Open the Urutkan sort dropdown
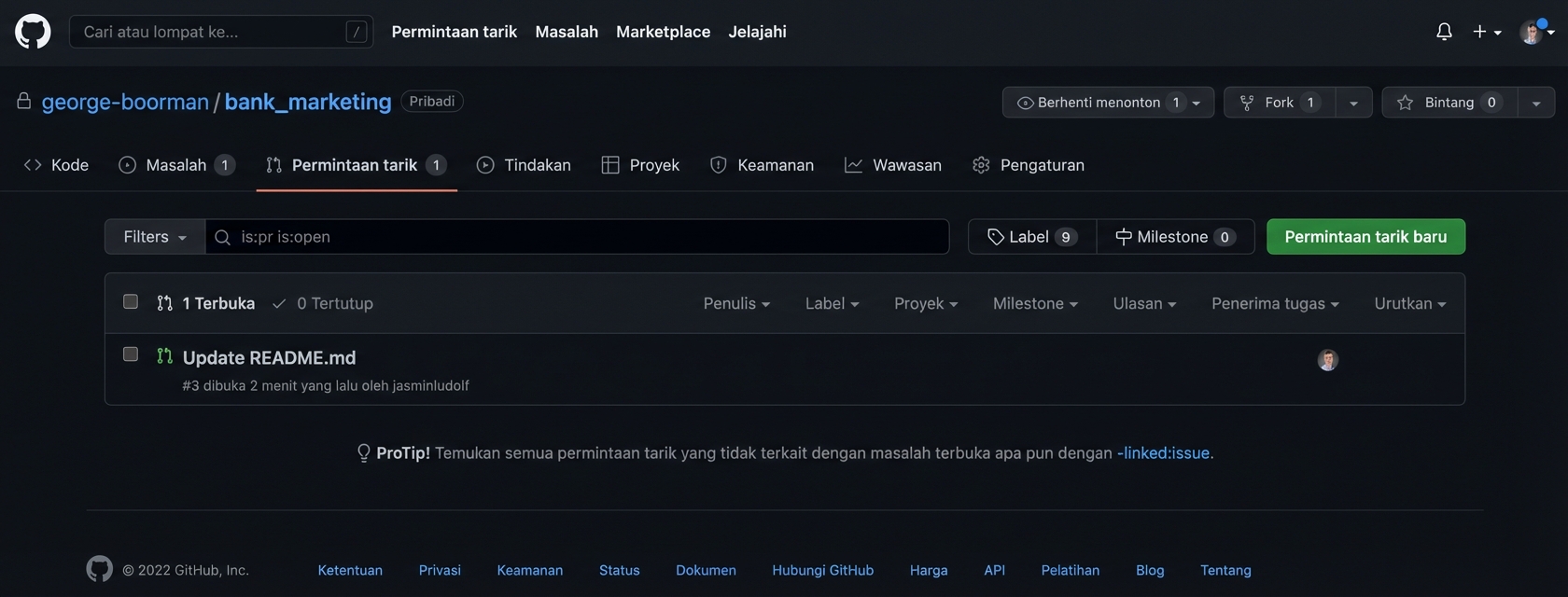The height and width of the screenshot is (597, 1568). click(1410, 303)
